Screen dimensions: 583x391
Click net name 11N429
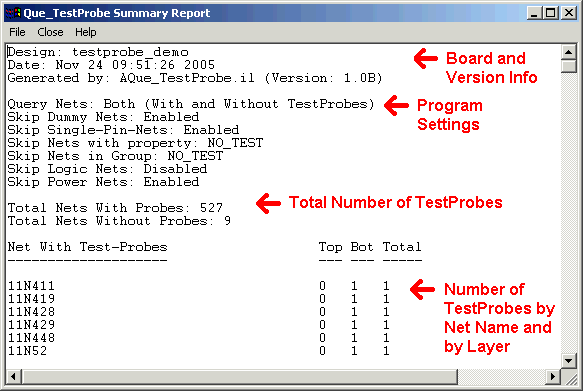(x=32, y=325)
